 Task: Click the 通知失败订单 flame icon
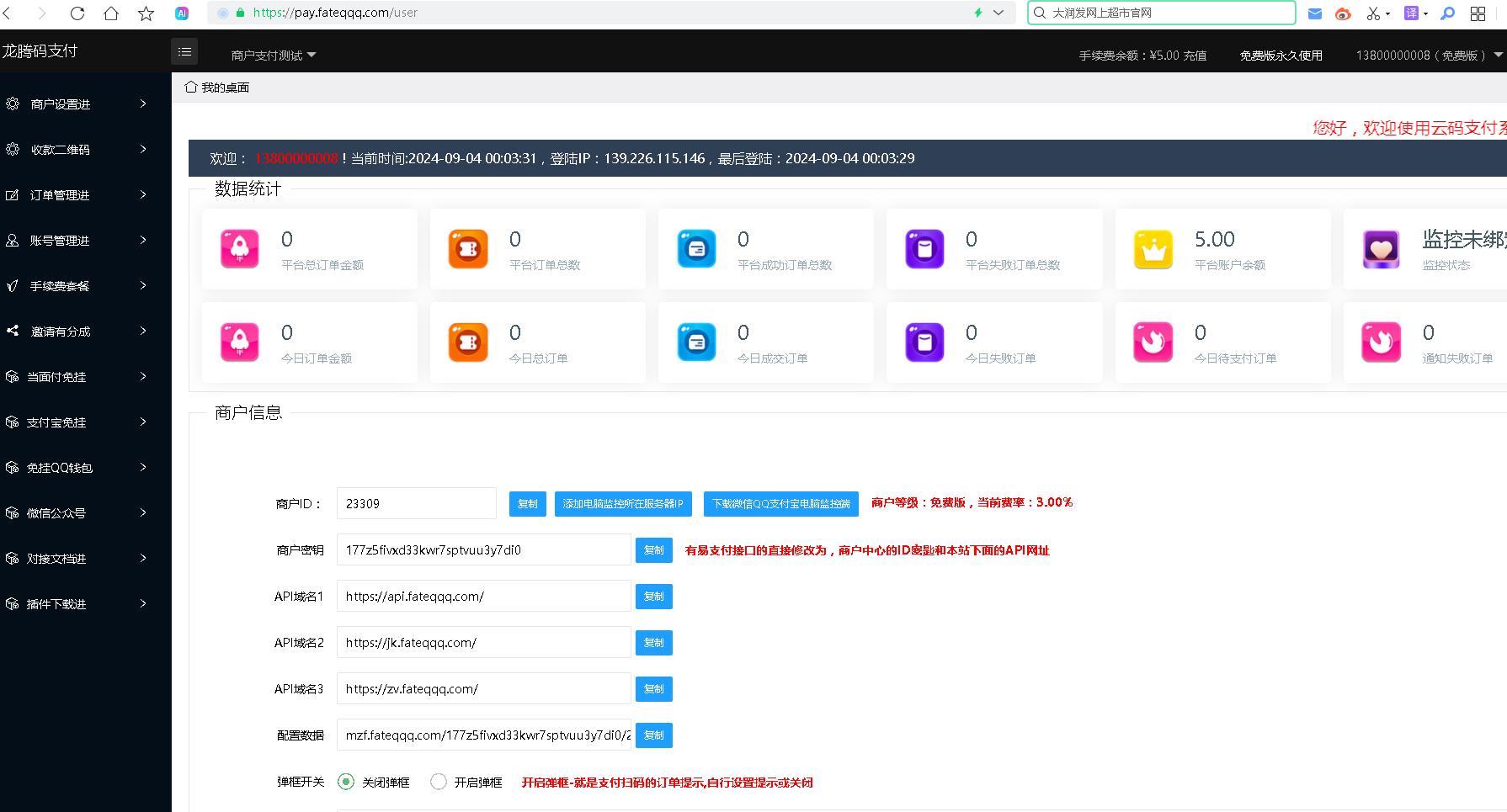pos(1382,342)
